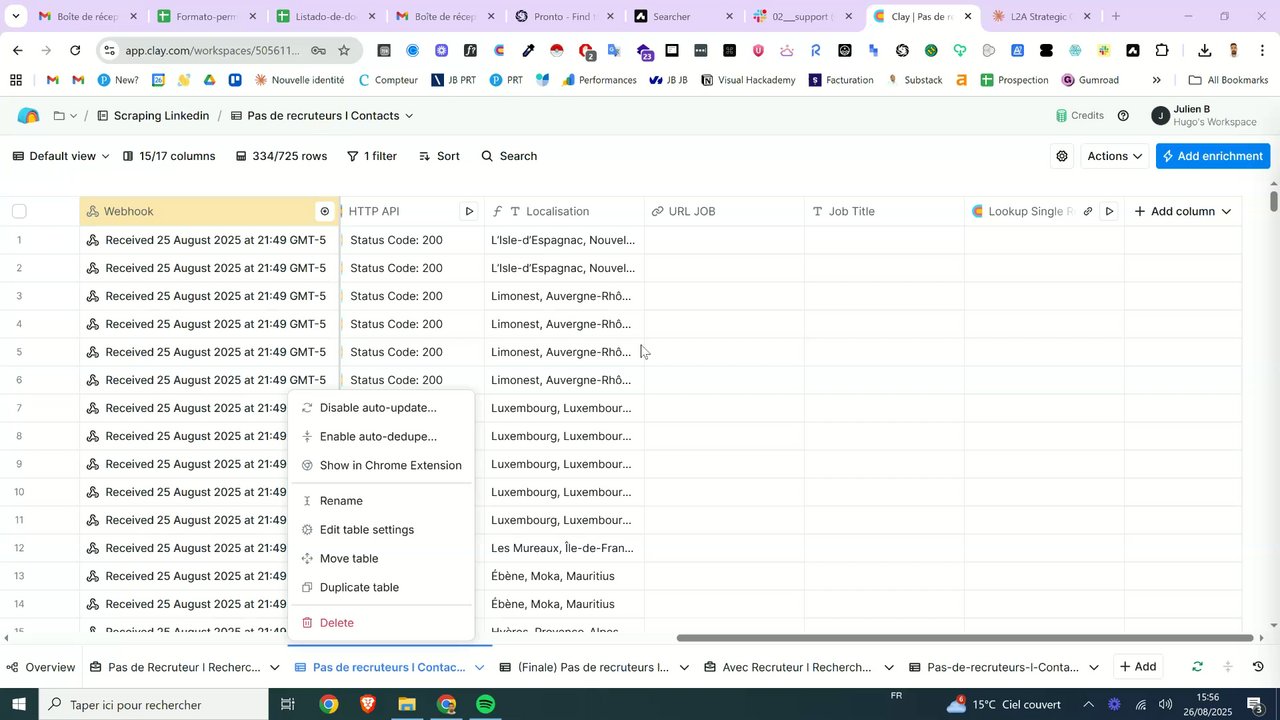
Task: Reload the page in the browser
Action: pyautogui.click(x=75, y=51)
